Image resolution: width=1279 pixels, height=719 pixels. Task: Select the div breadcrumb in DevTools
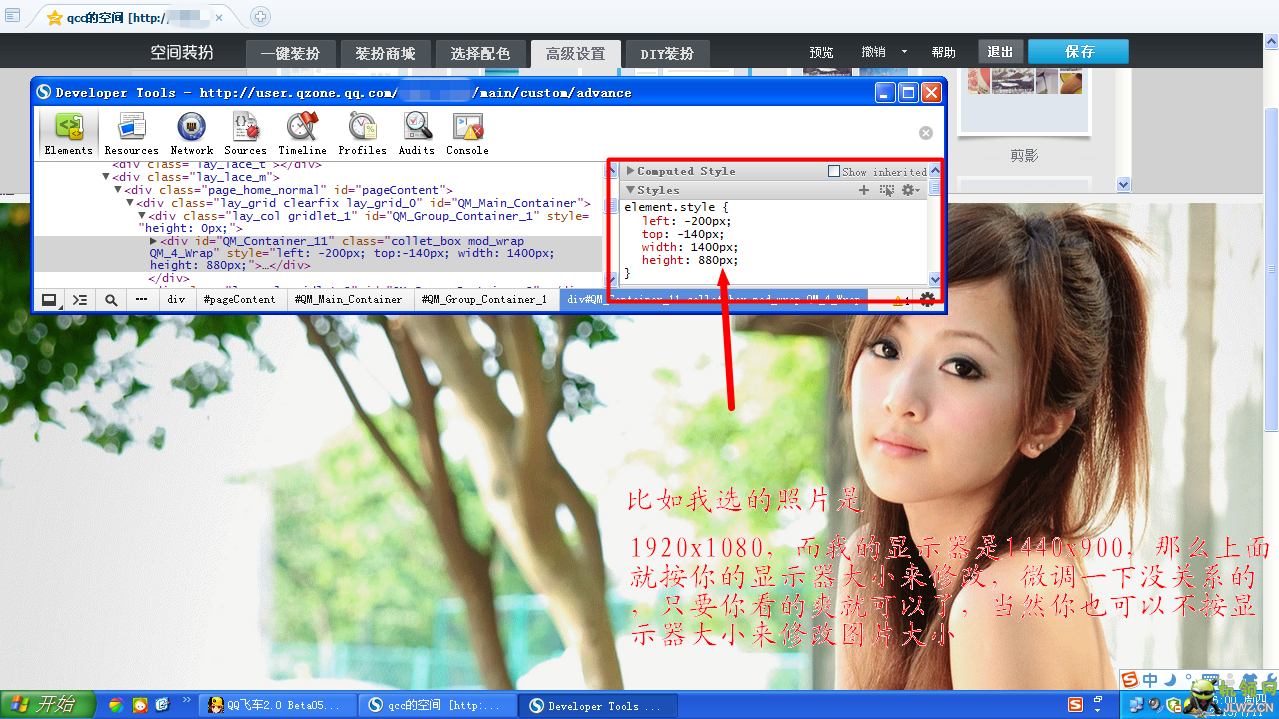click(x=176, y=299)
